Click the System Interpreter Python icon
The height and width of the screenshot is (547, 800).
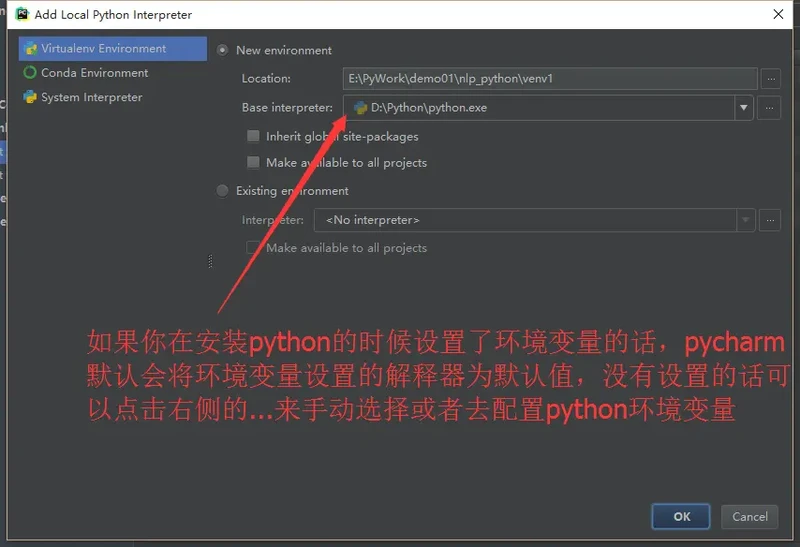click(x=30, y=97)
